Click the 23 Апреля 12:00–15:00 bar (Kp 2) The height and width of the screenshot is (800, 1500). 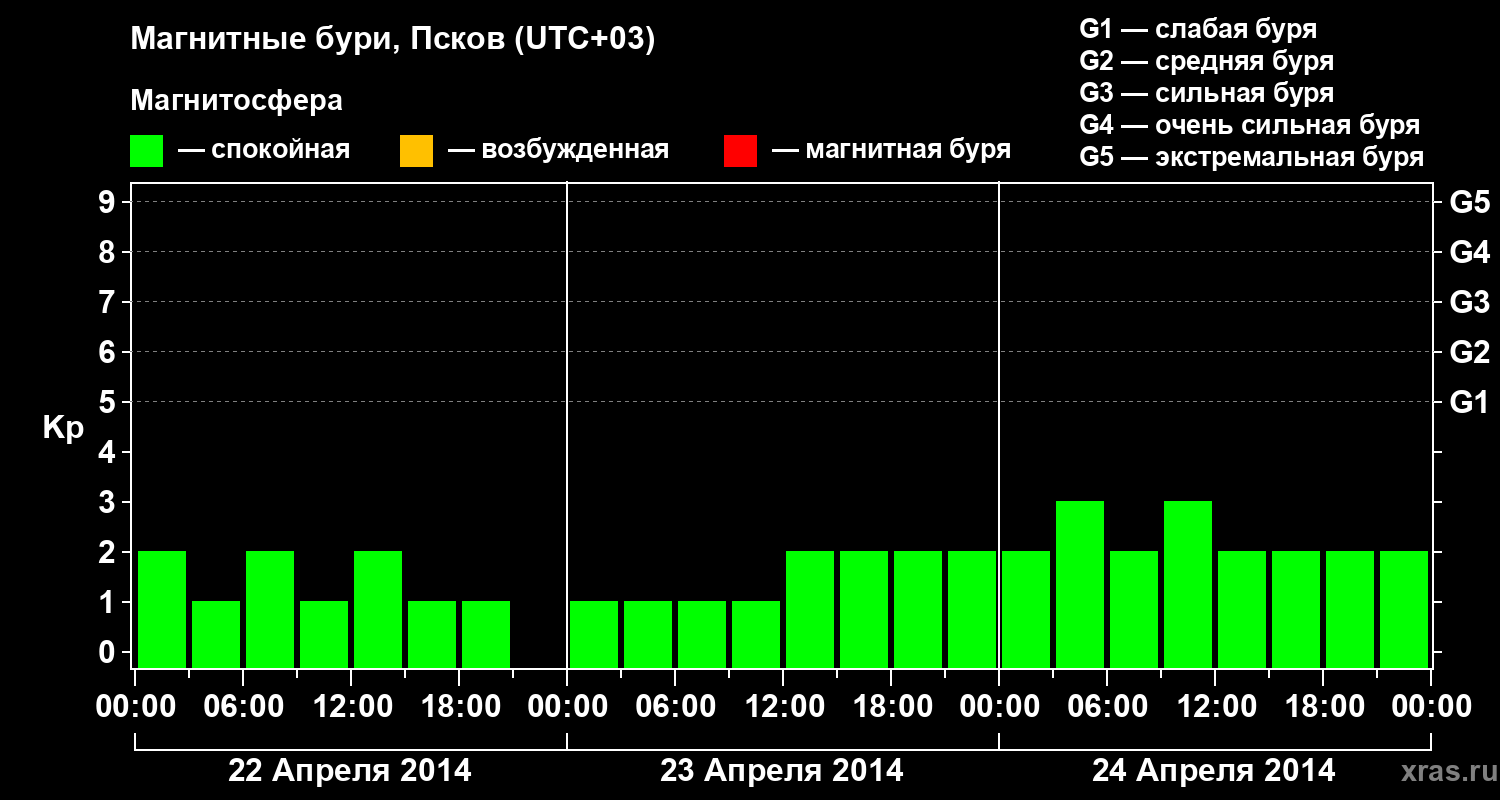(x=810, y=609)
